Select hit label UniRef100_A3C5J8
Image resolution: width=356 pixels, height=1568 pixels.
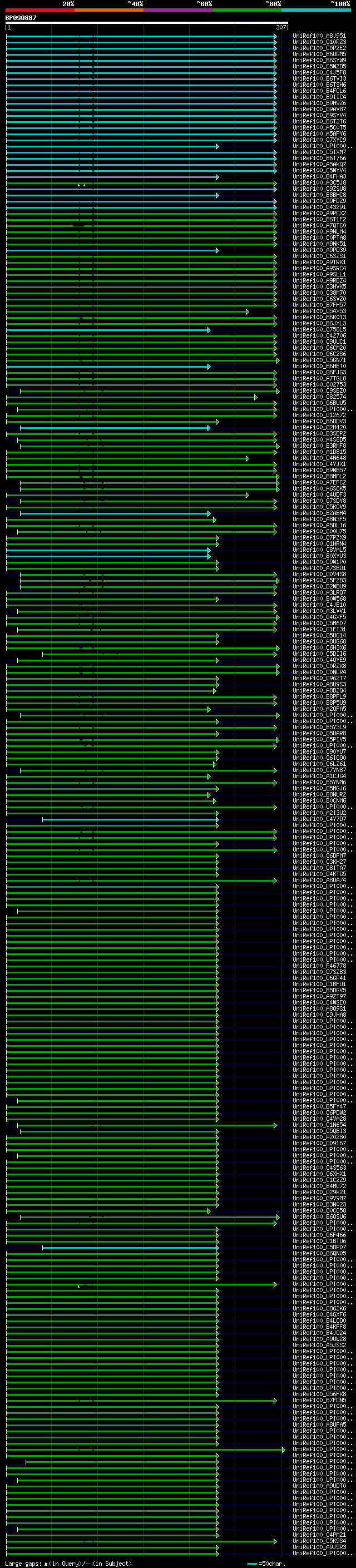(319, 182)
